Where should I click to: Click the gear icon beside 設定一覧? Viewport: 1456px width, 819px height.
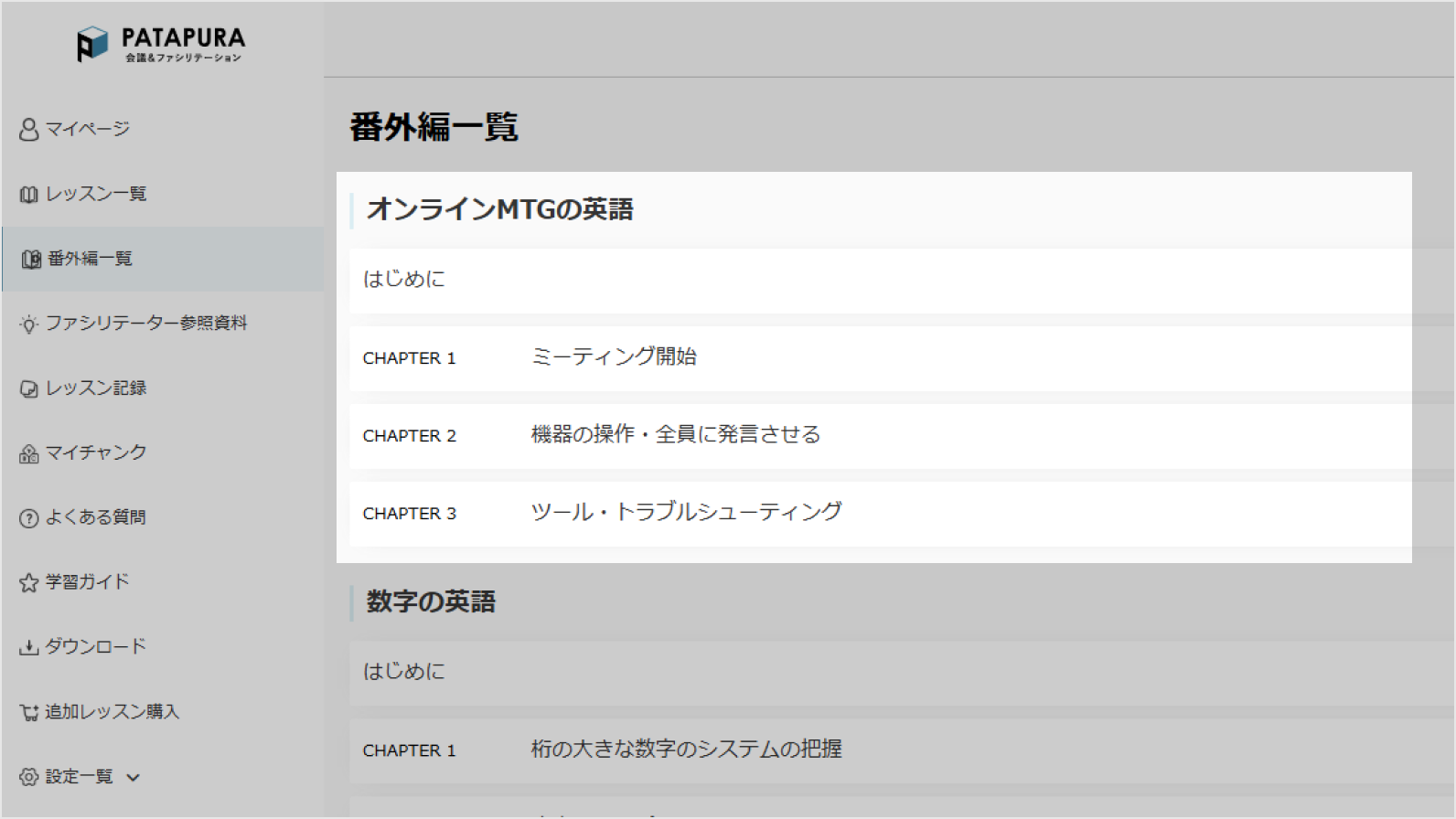29,777
